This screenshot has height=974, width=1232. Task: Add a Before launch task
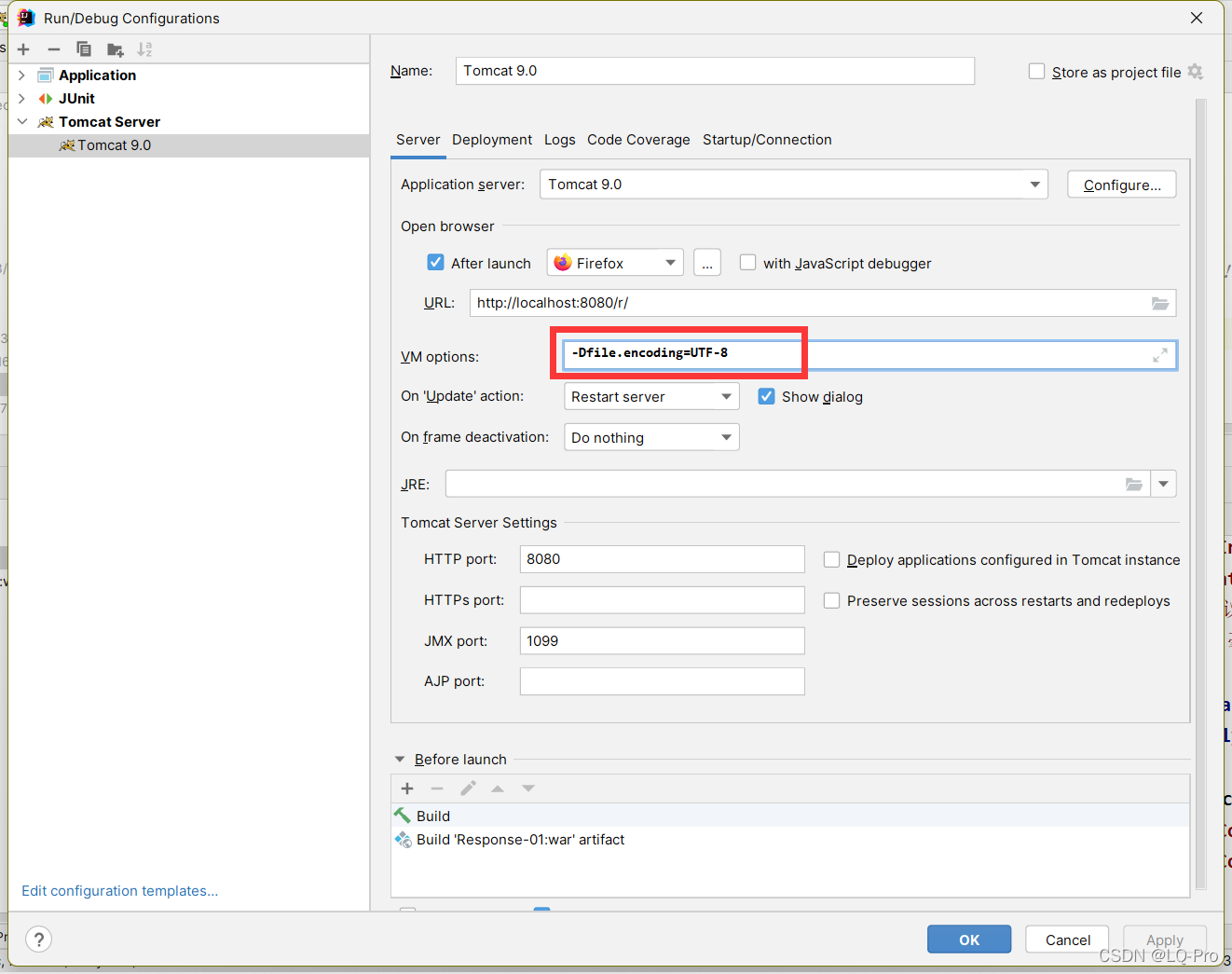407,789
